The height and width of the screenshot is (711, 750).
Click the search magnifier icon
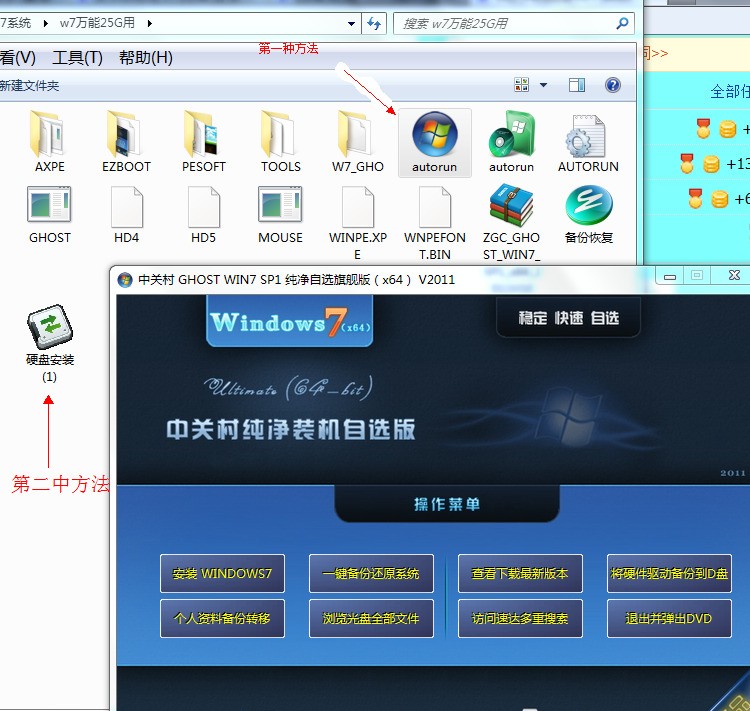coord(622,23)
